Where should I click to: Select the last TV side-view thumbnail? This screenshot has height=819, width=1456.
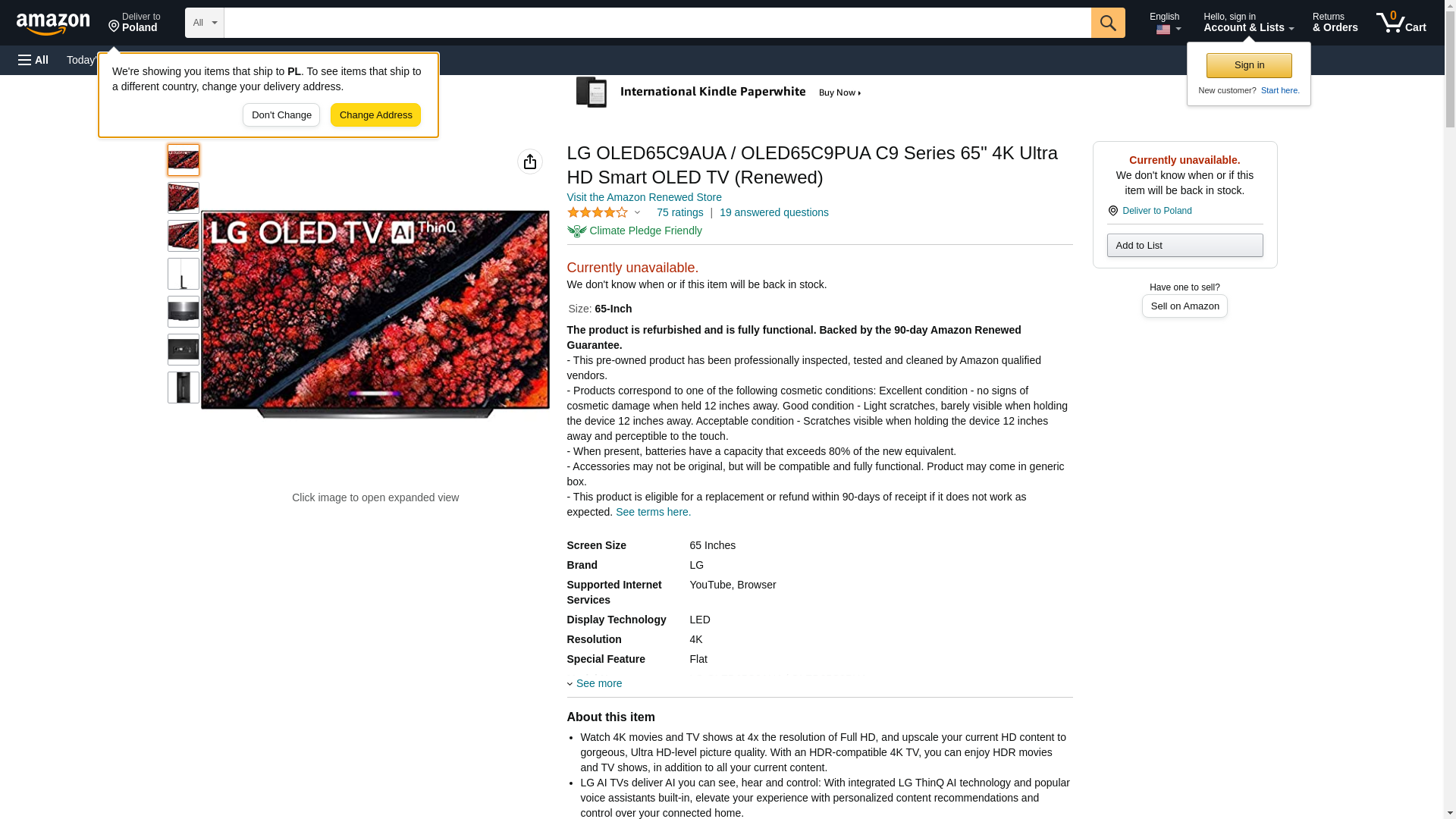[184, 388]
